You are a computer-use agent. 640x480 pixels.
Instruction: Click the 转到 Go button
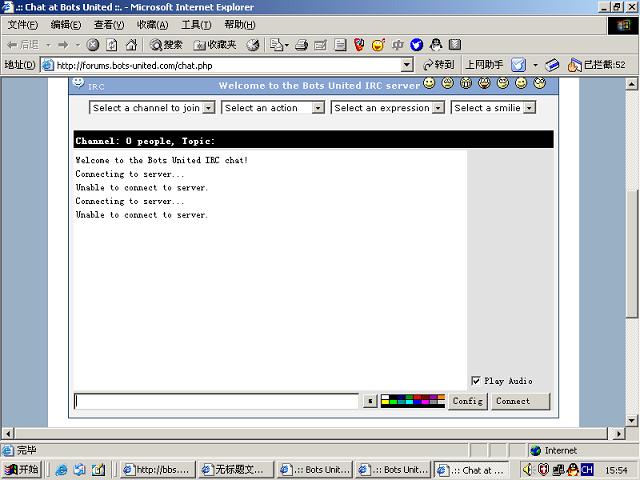(x=438, y=65)
